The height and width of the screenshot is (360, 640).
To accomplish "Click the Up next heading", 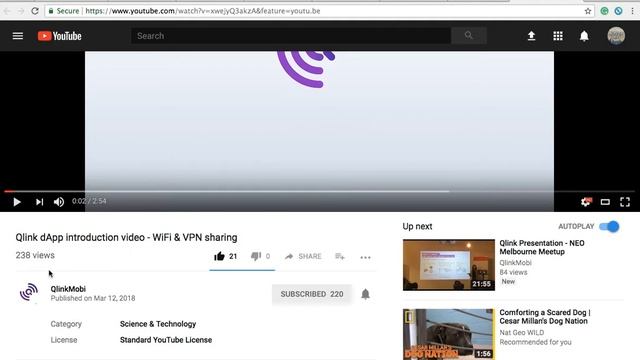I will click(x=417, y=227).
